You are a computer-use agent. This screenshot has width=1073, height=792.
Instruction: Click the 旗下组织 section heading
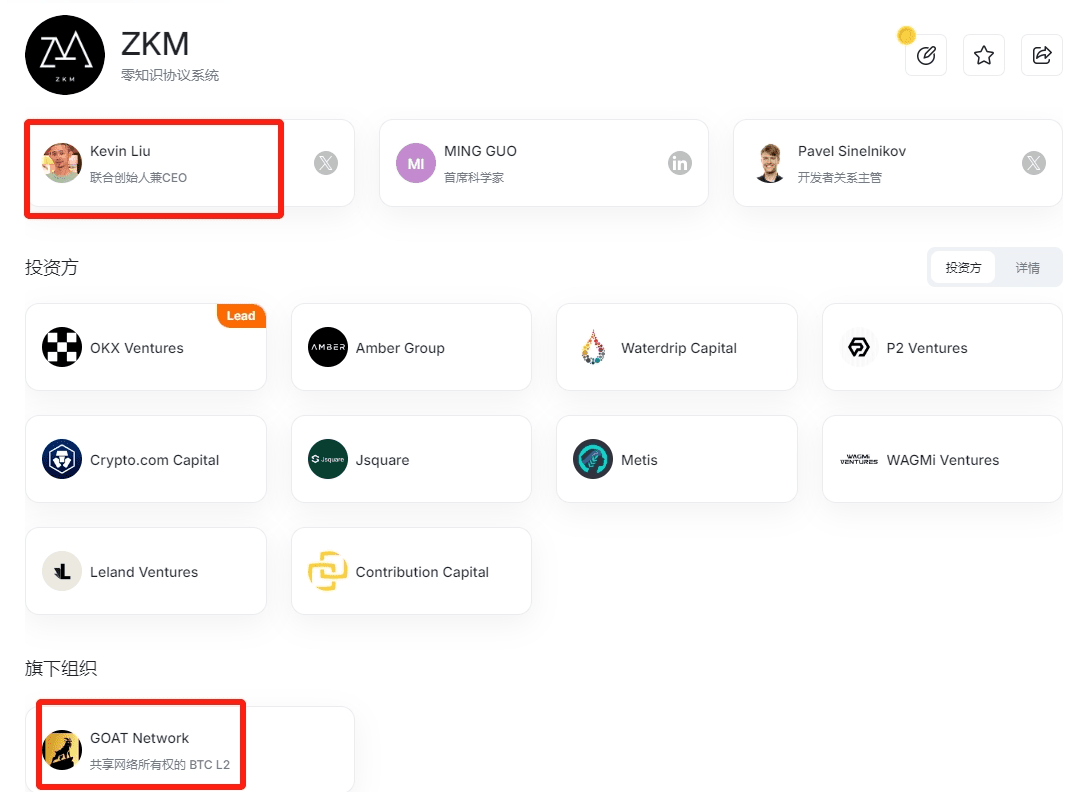(x=61, y=668)
